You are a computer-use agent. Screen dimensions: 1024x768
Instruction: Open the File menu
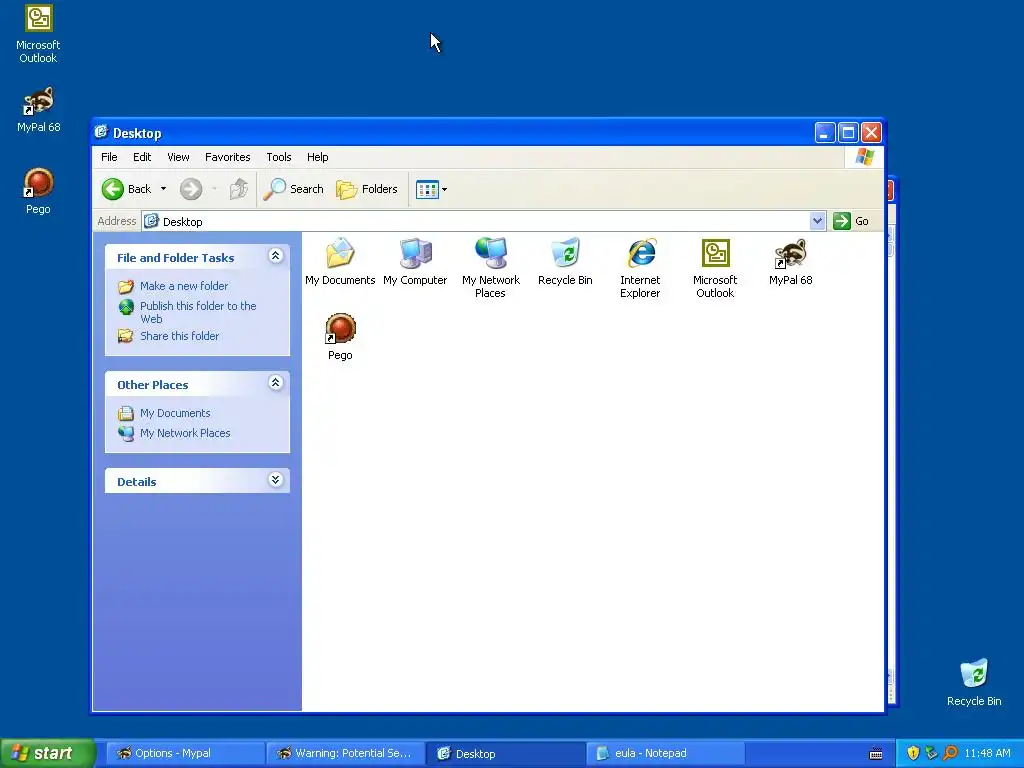tap(109, 157)
